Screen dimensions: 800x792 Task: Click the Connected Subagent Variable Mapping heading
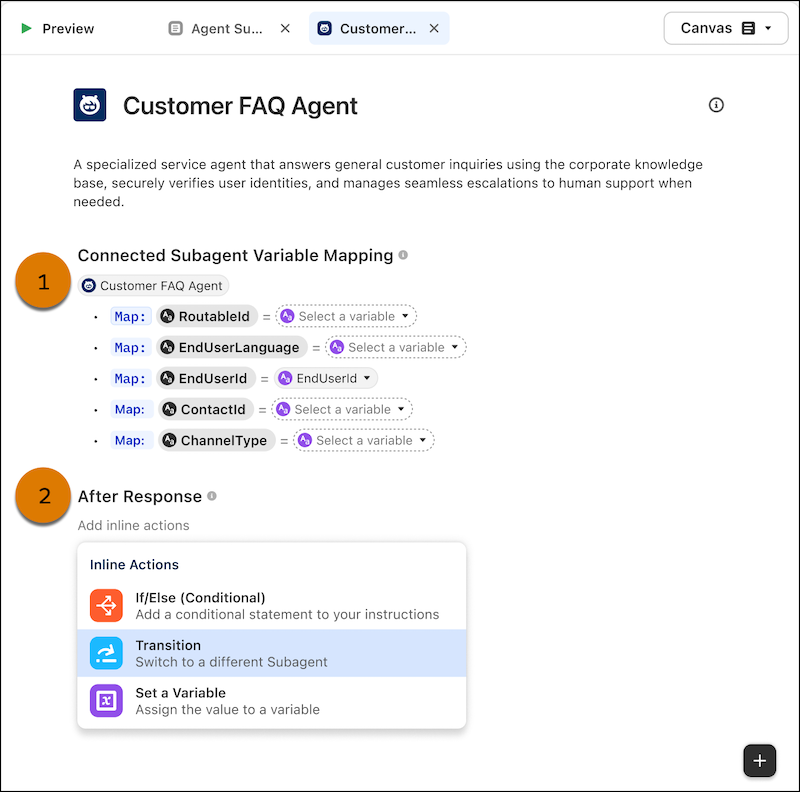pyautogui.click(x=235, y=255)
